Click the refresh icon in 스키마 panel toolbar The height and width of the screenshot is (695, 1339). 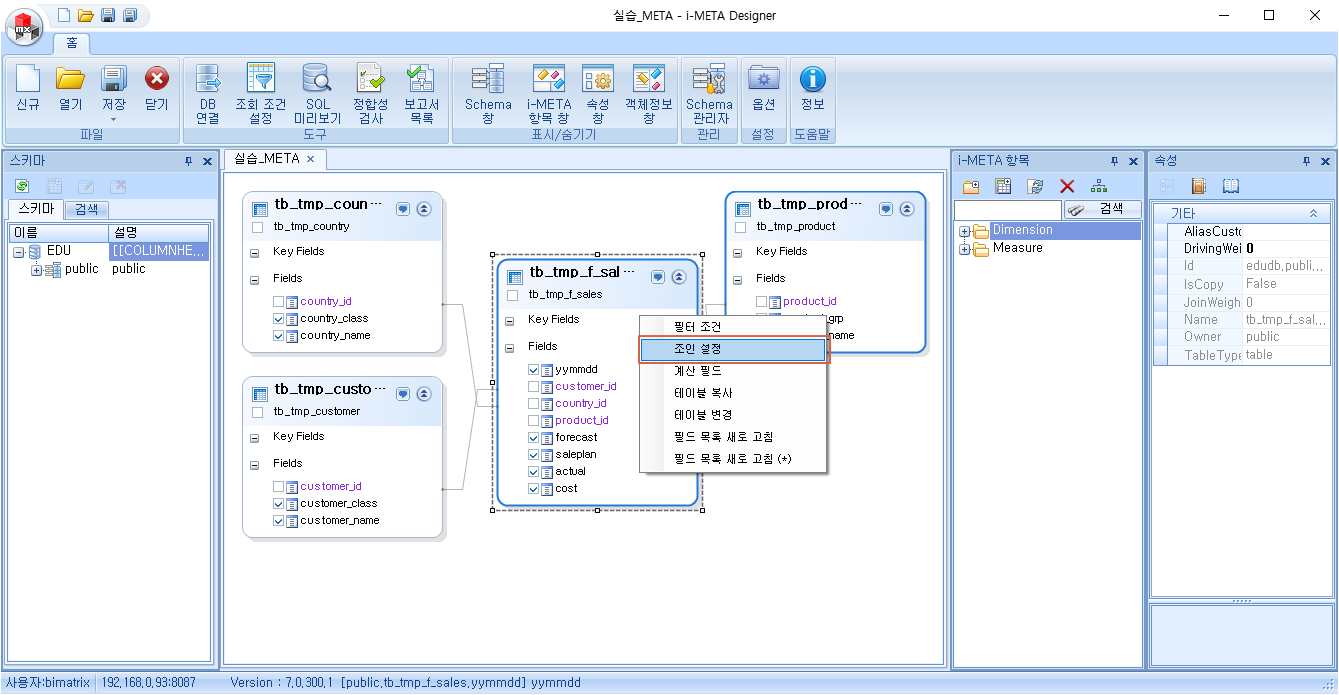pyautogui.click(x=22, y=186)
